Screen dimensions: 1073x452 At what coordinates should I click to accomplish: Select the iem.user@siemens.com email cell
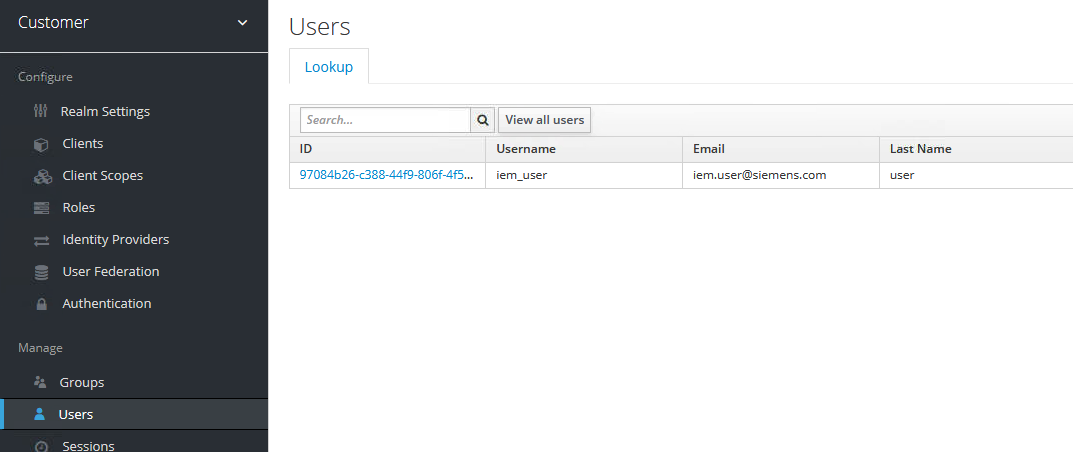point(760,175)
